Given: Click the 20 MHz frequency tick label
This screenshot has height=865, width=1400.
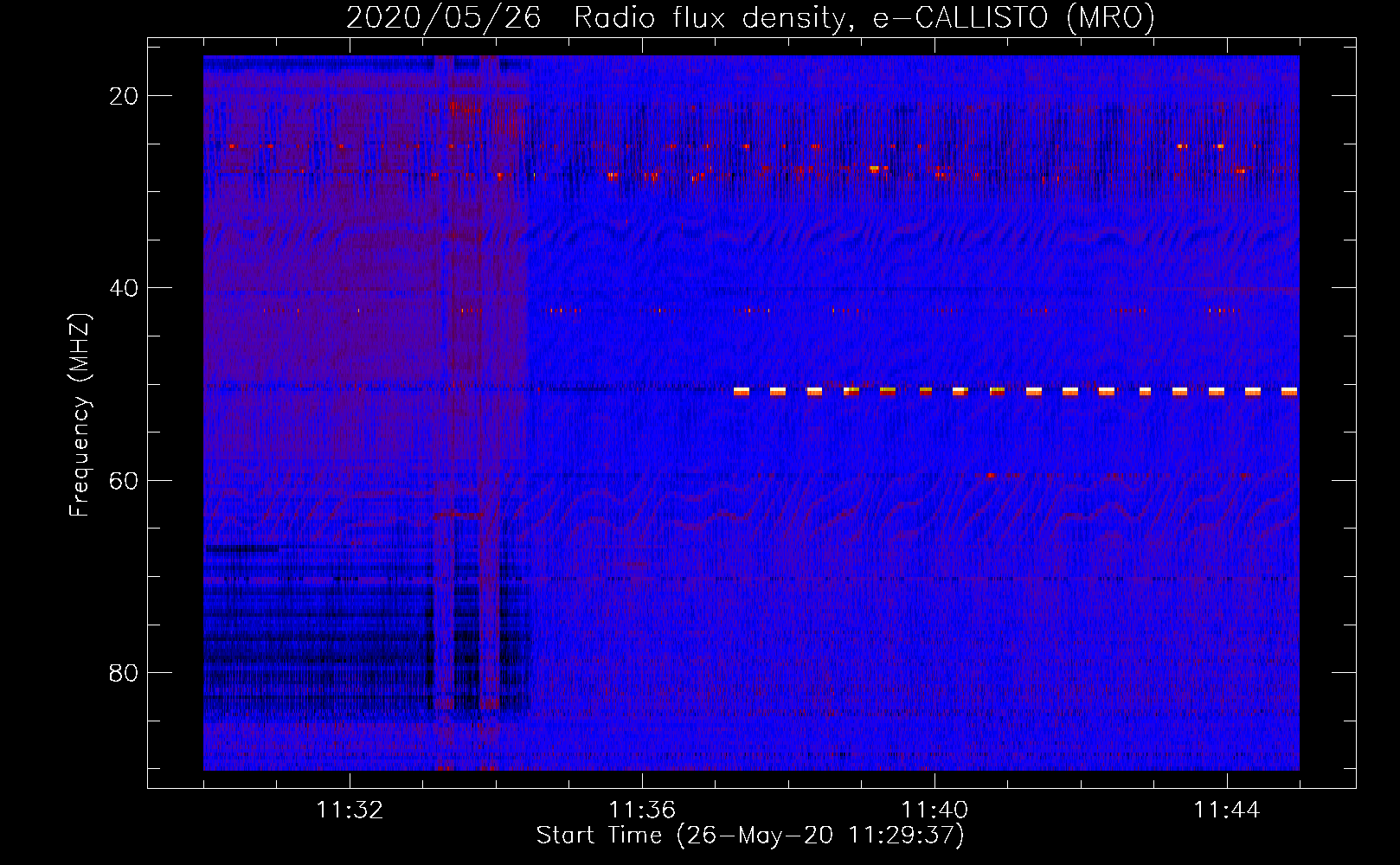Looking at the screenshot, I should pyautogui.click(x=124, y=96).
